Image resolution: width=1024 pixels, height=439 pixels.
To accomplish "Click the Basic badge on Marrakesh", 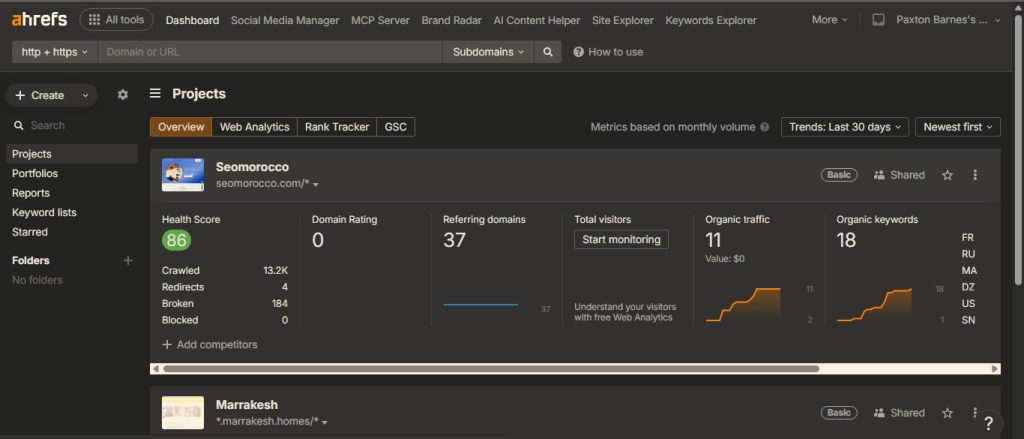I will (839, 413).
